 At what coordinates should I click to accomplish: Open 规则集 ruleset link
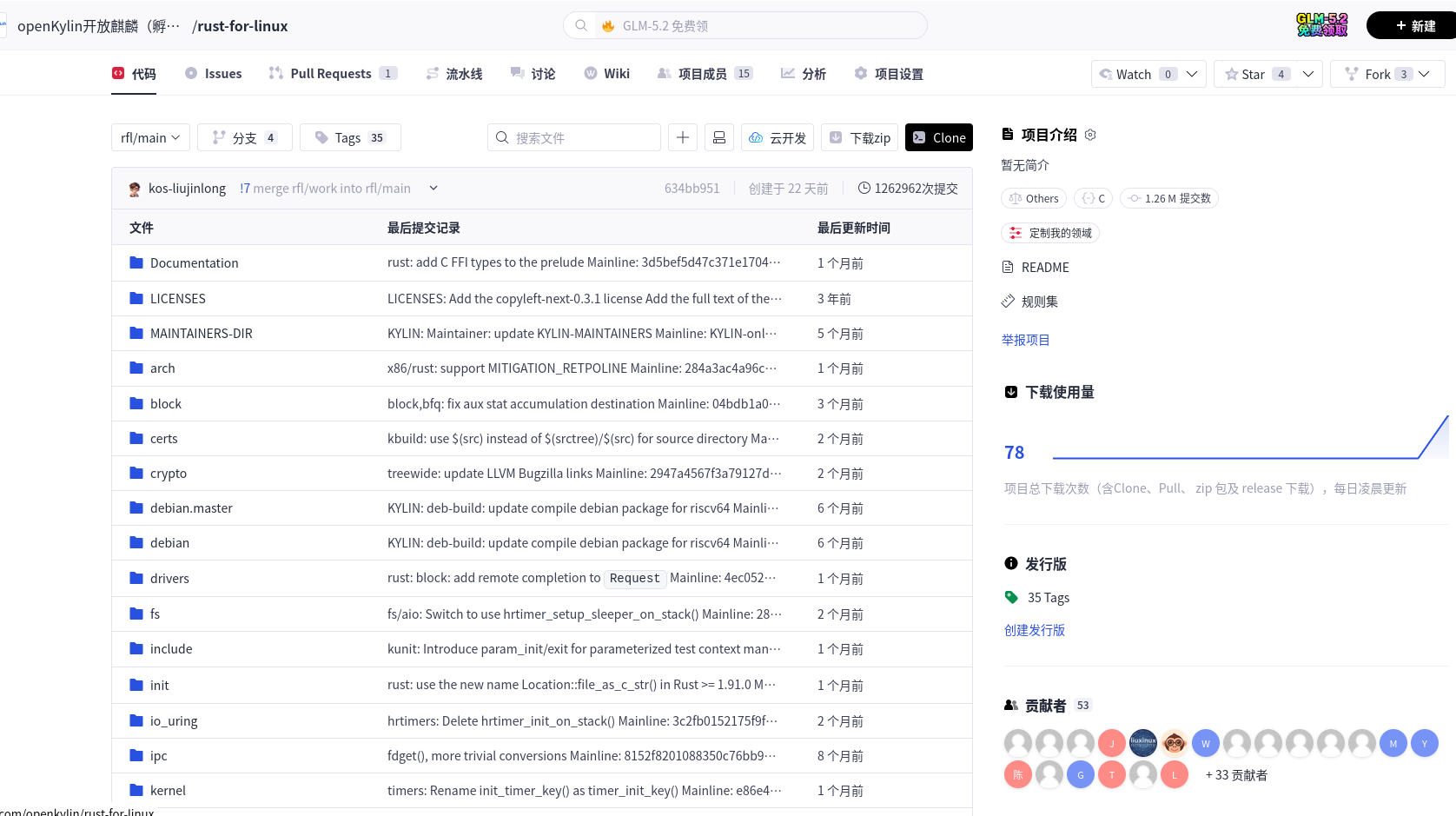1029,302
